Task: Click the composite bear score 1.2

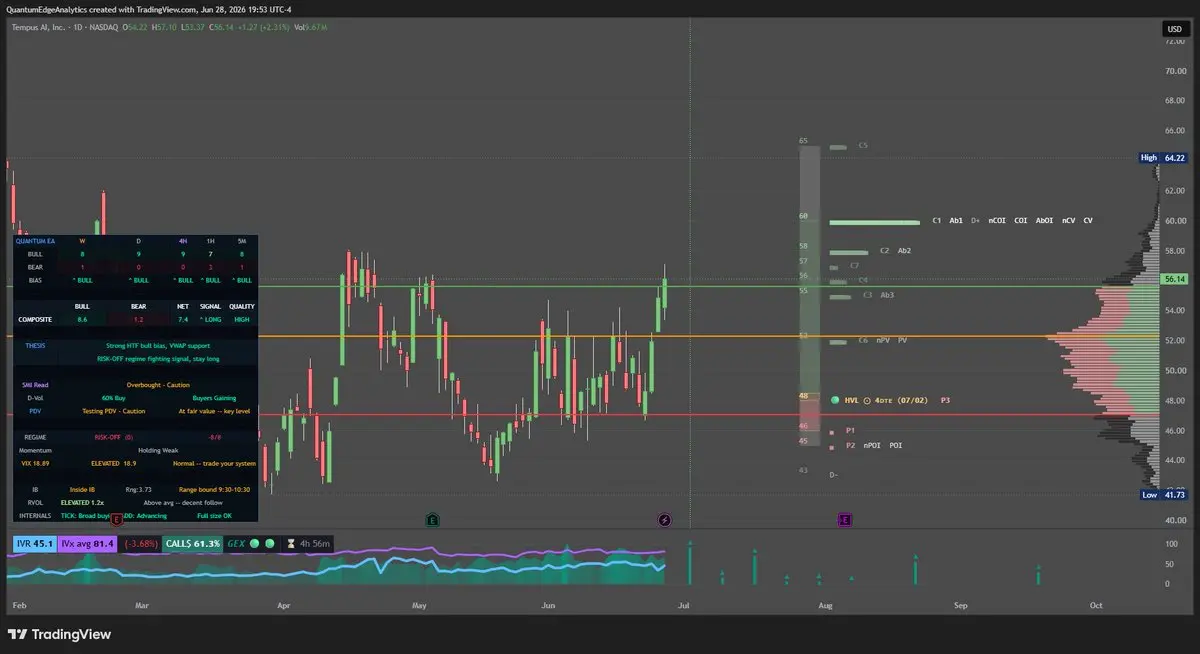Action: (x=138, y=320)
